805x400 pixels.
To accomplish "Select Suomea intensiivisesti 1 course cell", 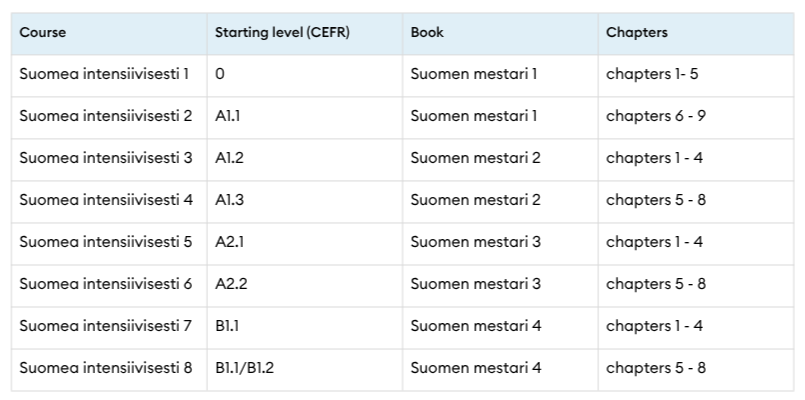I will [x=104, y=74].
